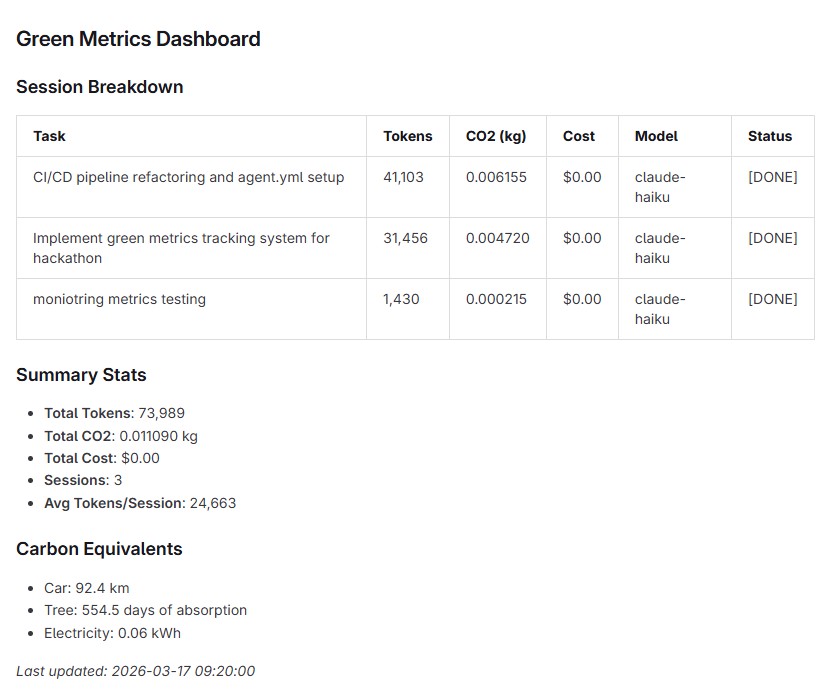Click the Implement green metrics tracking task cell

point(181,248)
